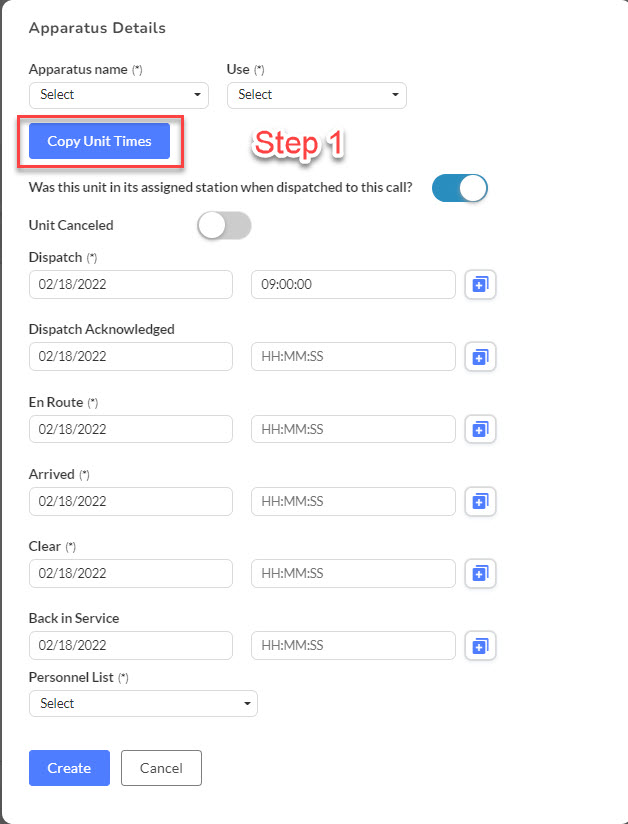Toggle the assigned station when dispatched switch
This screenshot has height=824, width=628.
[x=460, y=188]
